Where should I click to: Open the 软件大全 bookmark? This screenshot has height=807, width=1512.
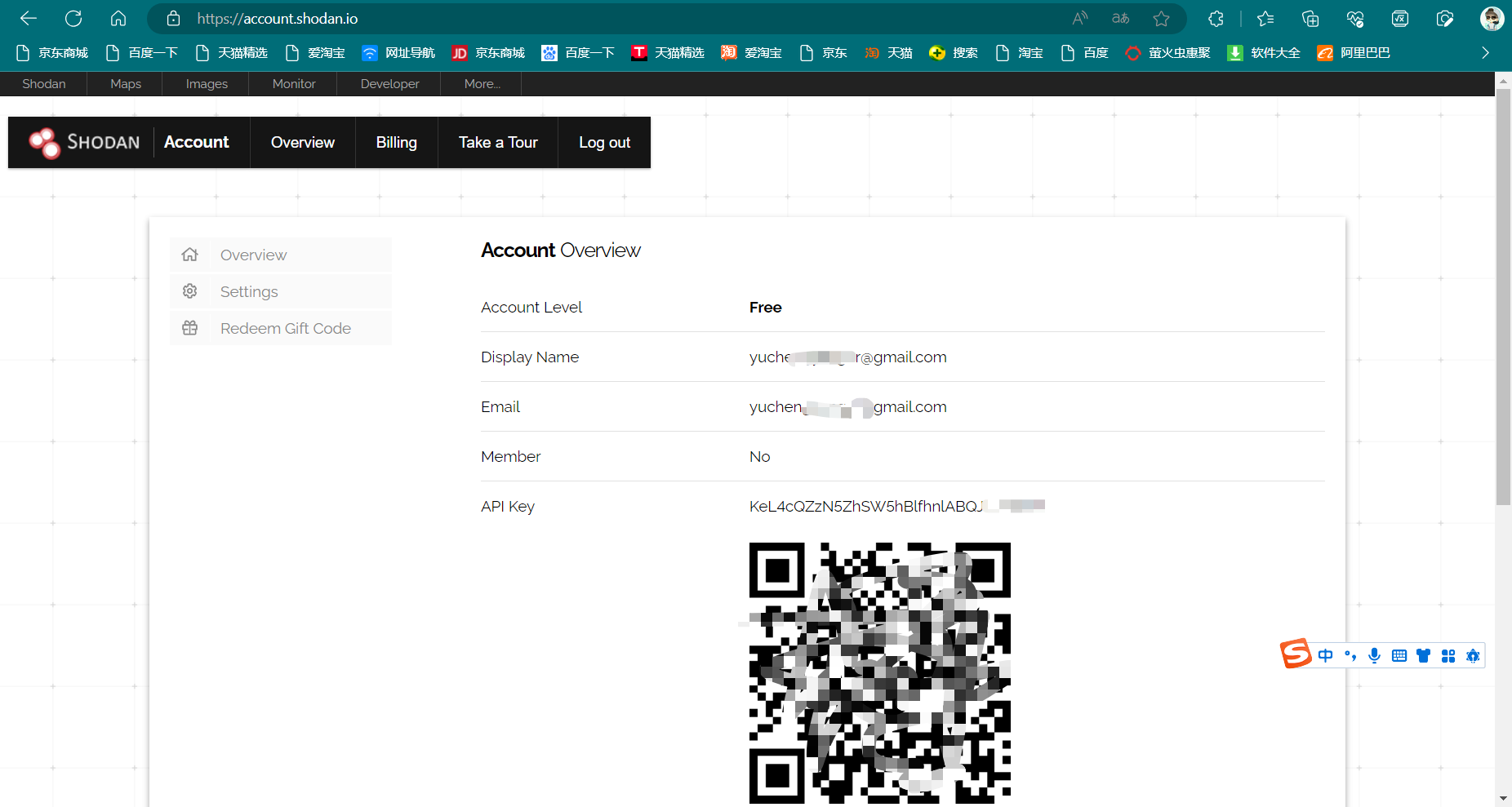[1264, 53]
